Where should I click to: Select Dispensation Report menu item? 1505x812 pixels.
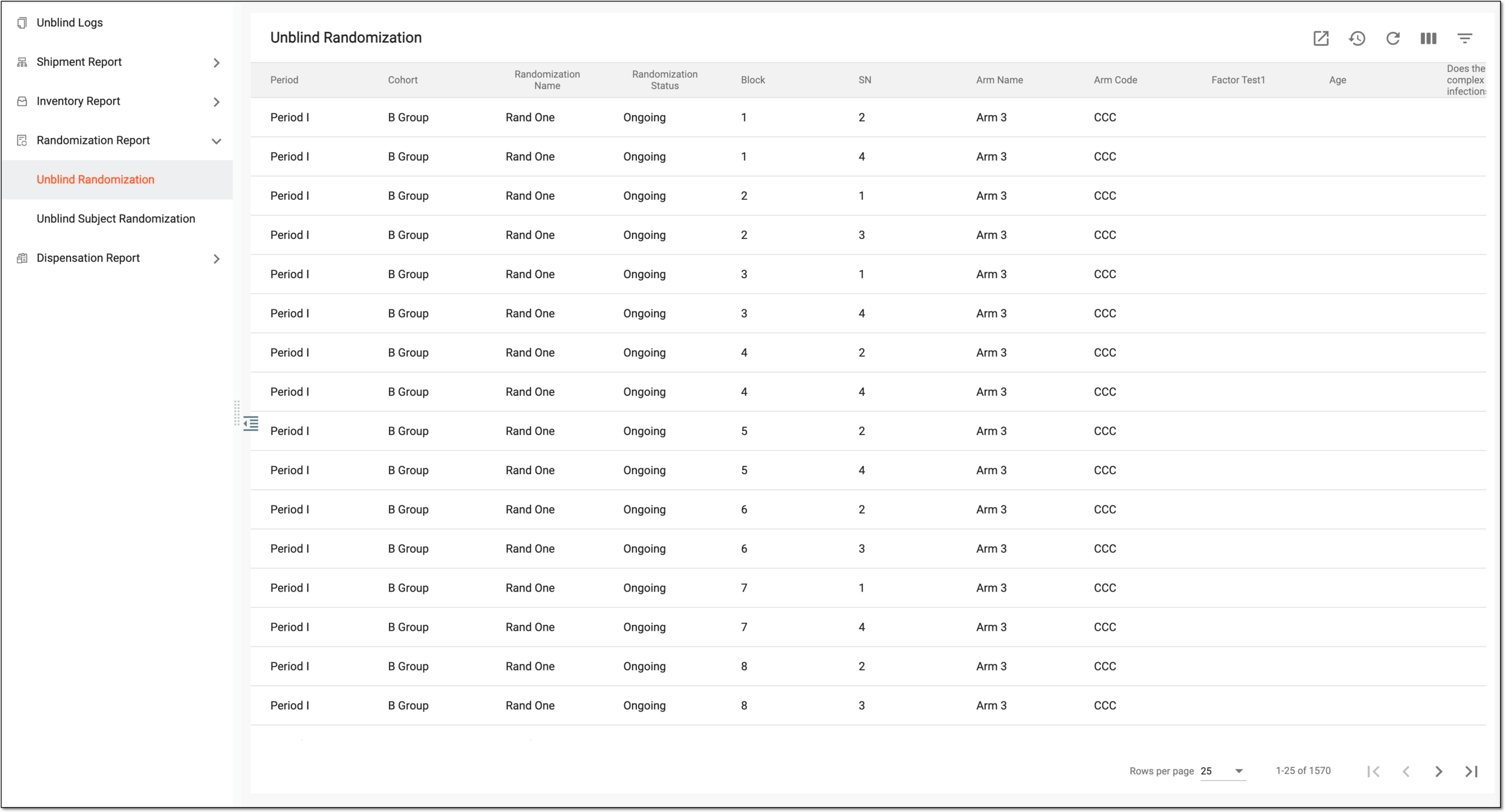(x=88, y=258)
